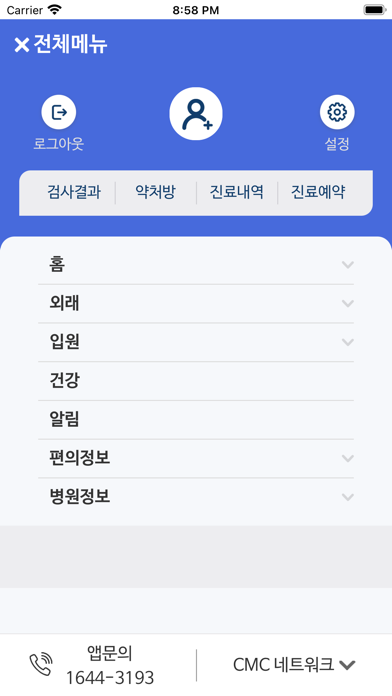Tap the 로그아웃 logout icon
The width and height of the screenshot is (392, 696).
pos(59,112)
